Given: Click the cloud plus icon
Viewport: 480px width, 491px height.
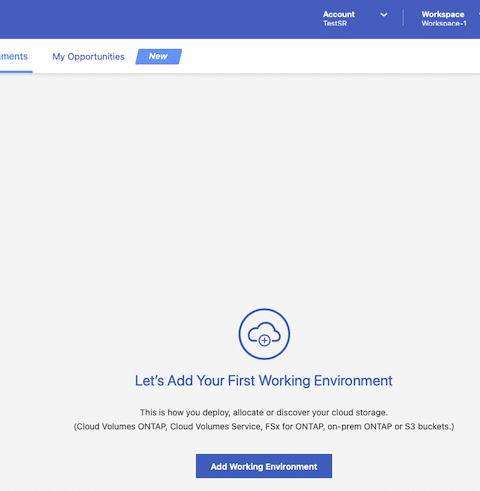Looking at the screenshot, I should click(x=264, y=334).
